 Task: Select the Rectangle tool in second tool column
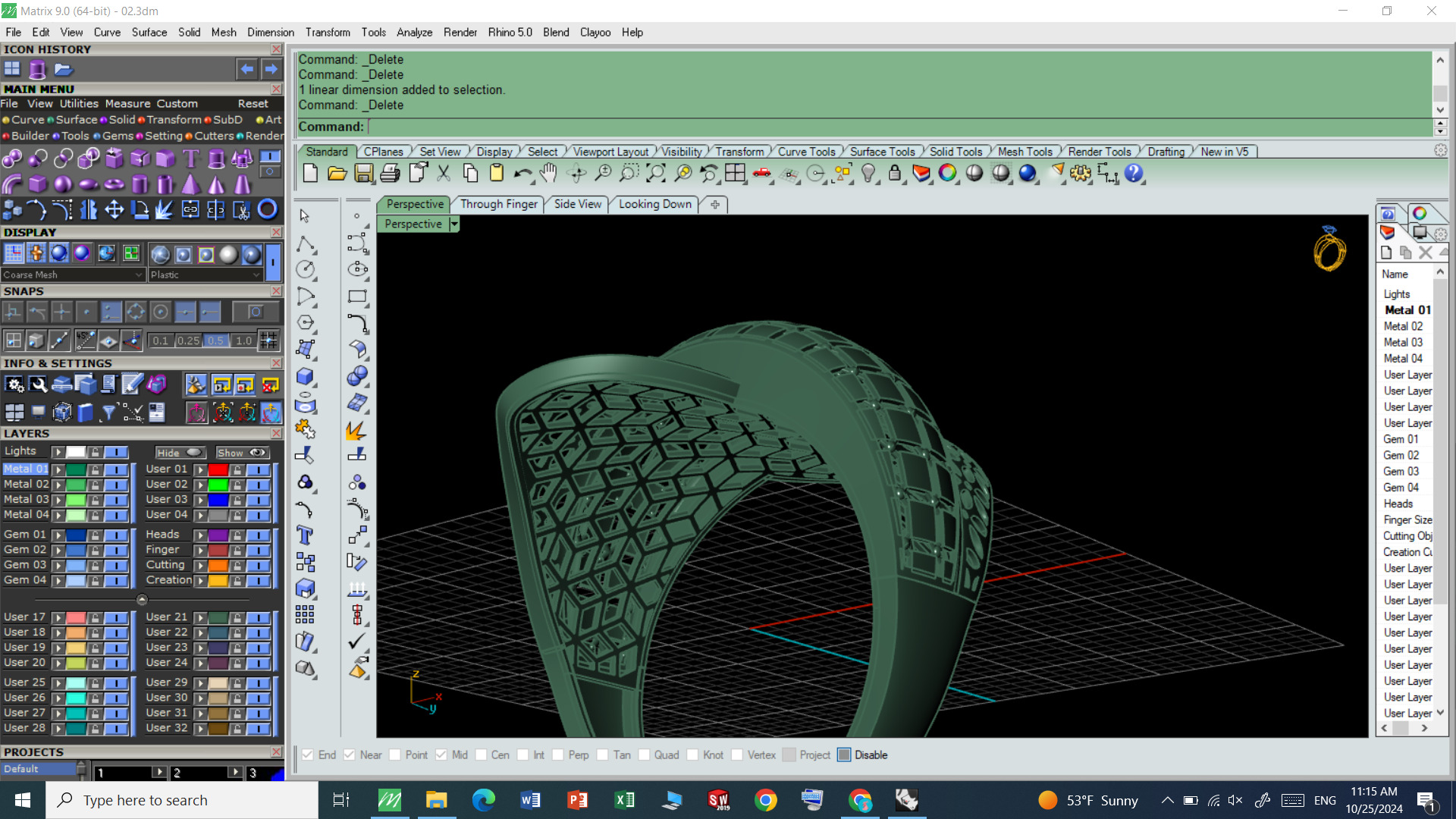[357, 297]
